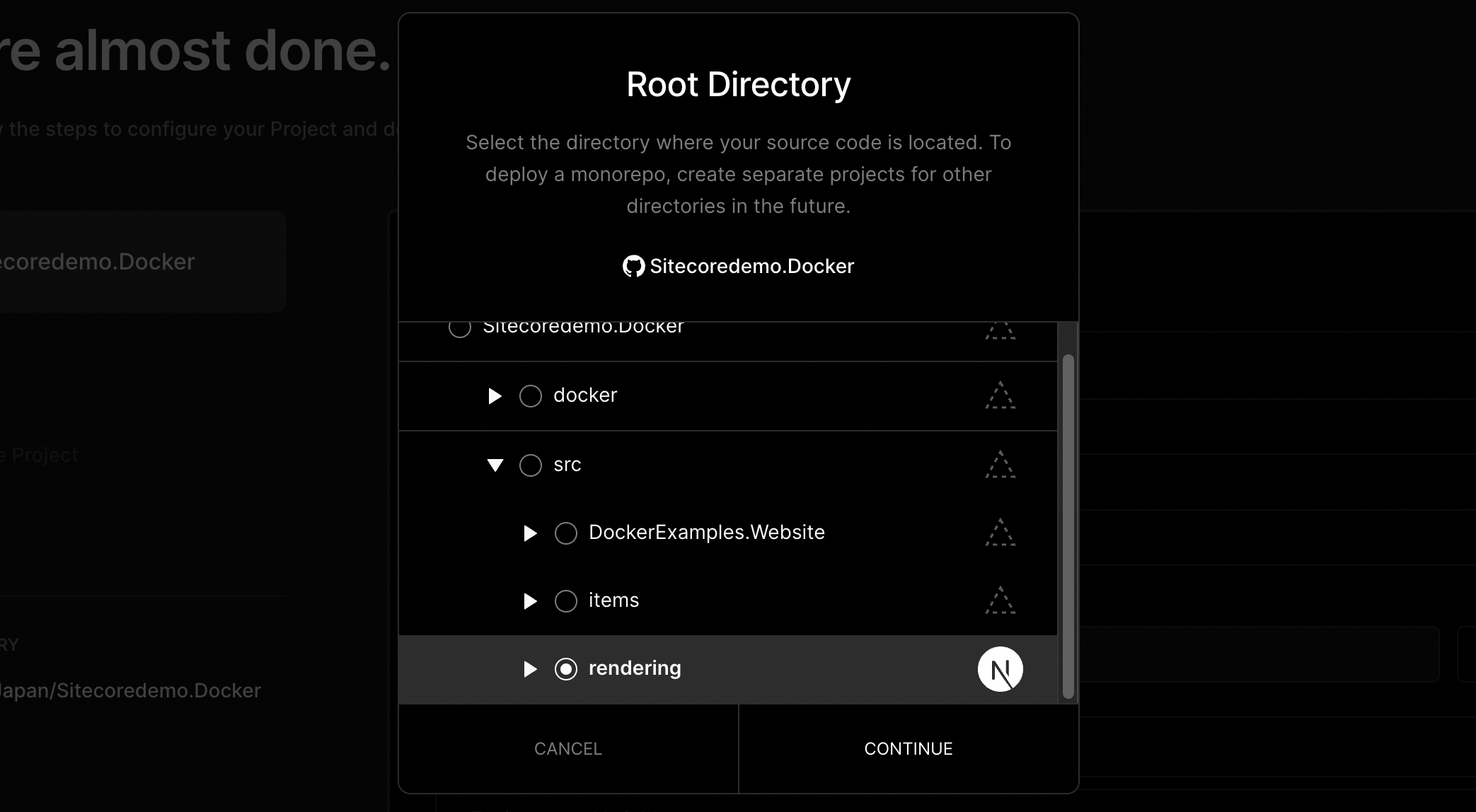Viewport: 1476px width, 812px height.
Task: Click the DockerExamples.Website folder label
Action: pos(707,532)
